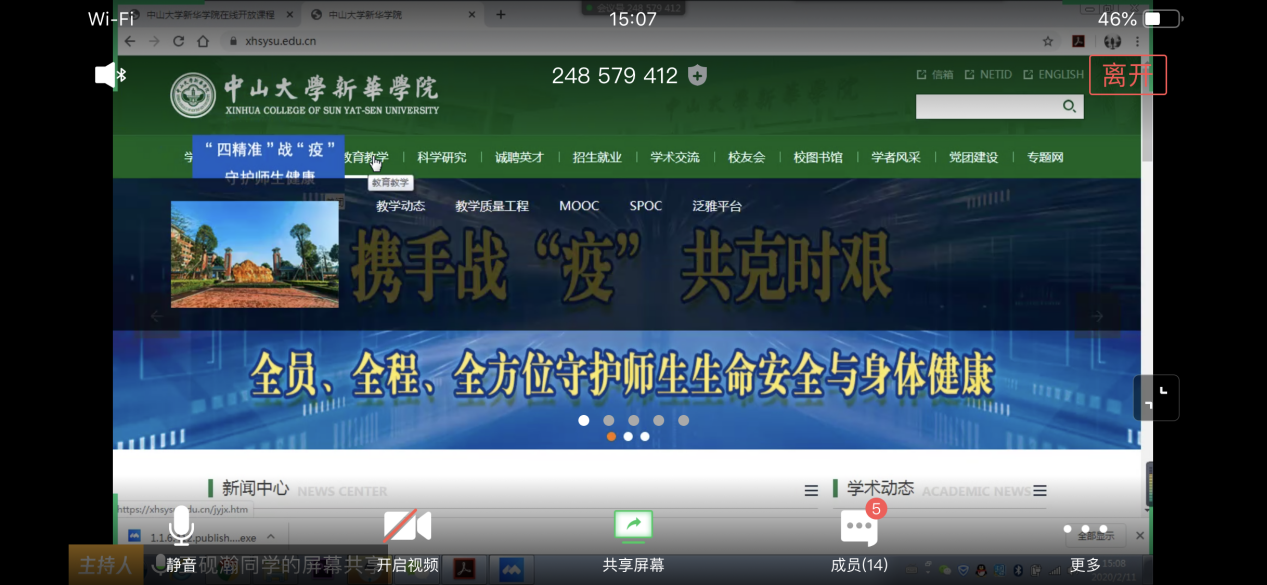Select 图书馆 in the navigation bar
This screenshot has height=585, width=1267.
(818, 157)
